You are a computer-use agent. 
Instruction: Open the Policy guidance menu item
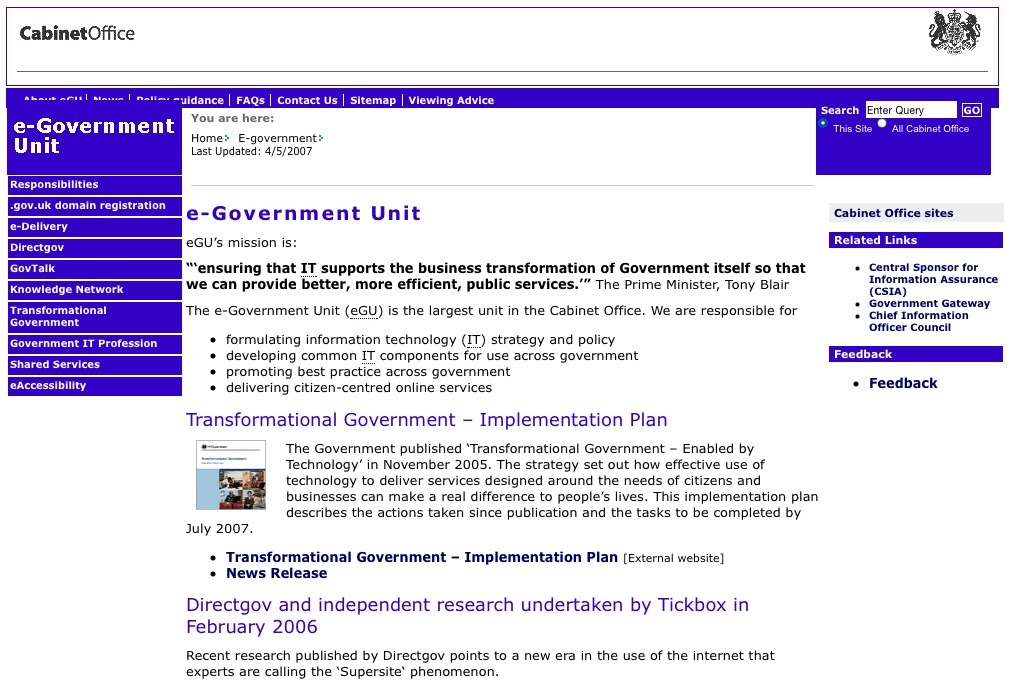tap(180, 100)
